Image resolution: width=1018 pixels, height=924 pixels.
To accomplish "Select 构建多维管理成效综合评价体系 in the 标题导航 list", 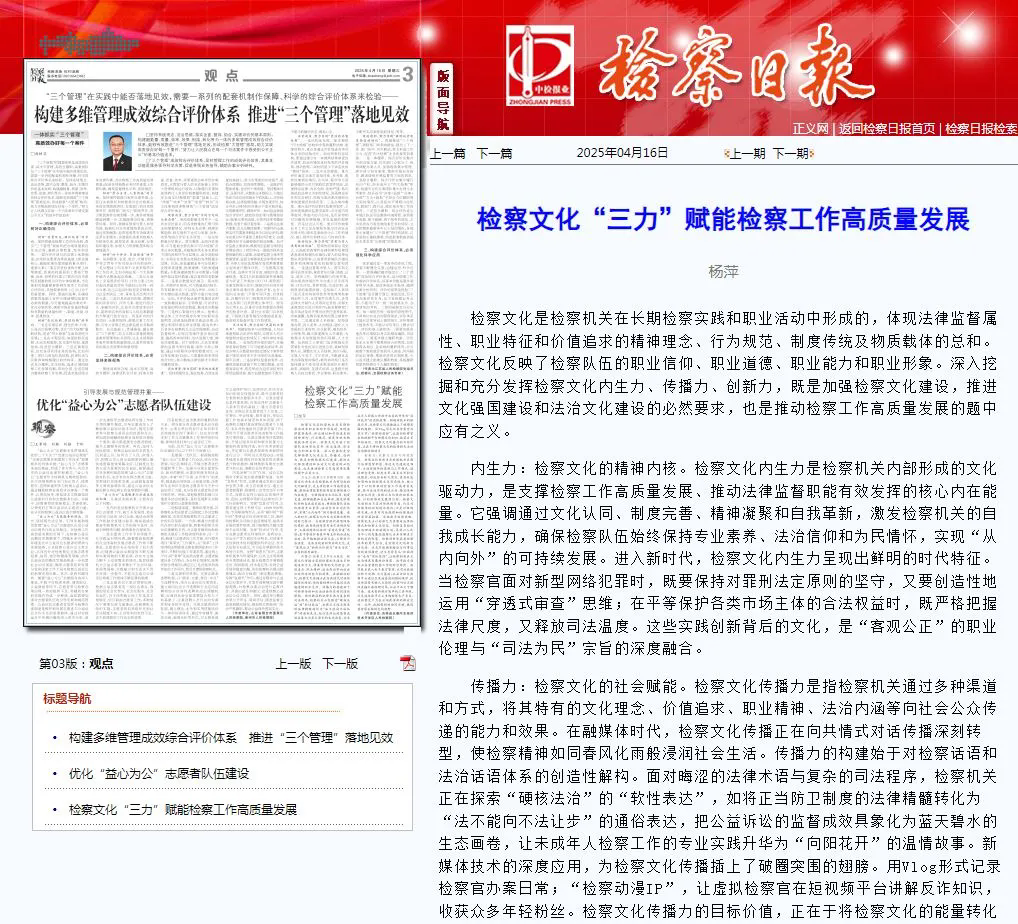I will (x=231, y=737).
